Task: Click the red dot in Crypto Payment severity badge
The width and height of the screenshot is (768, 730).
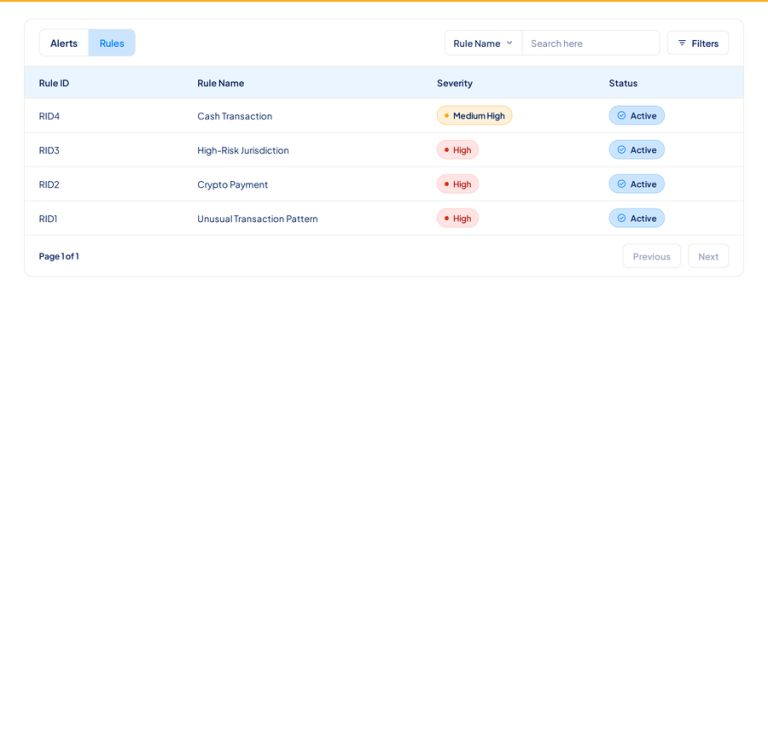Action: (446, 184)
